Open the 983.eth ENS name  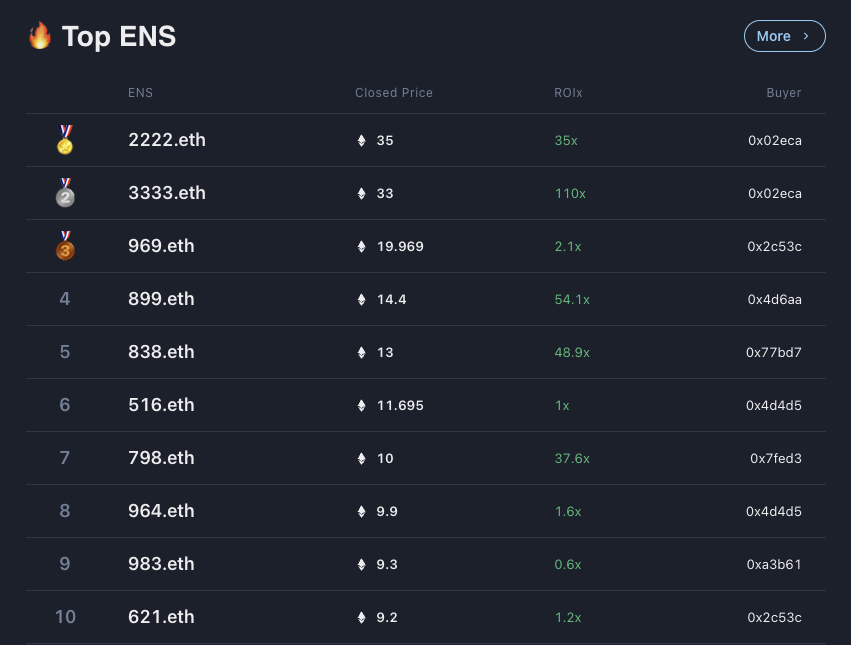click(161, 564)
